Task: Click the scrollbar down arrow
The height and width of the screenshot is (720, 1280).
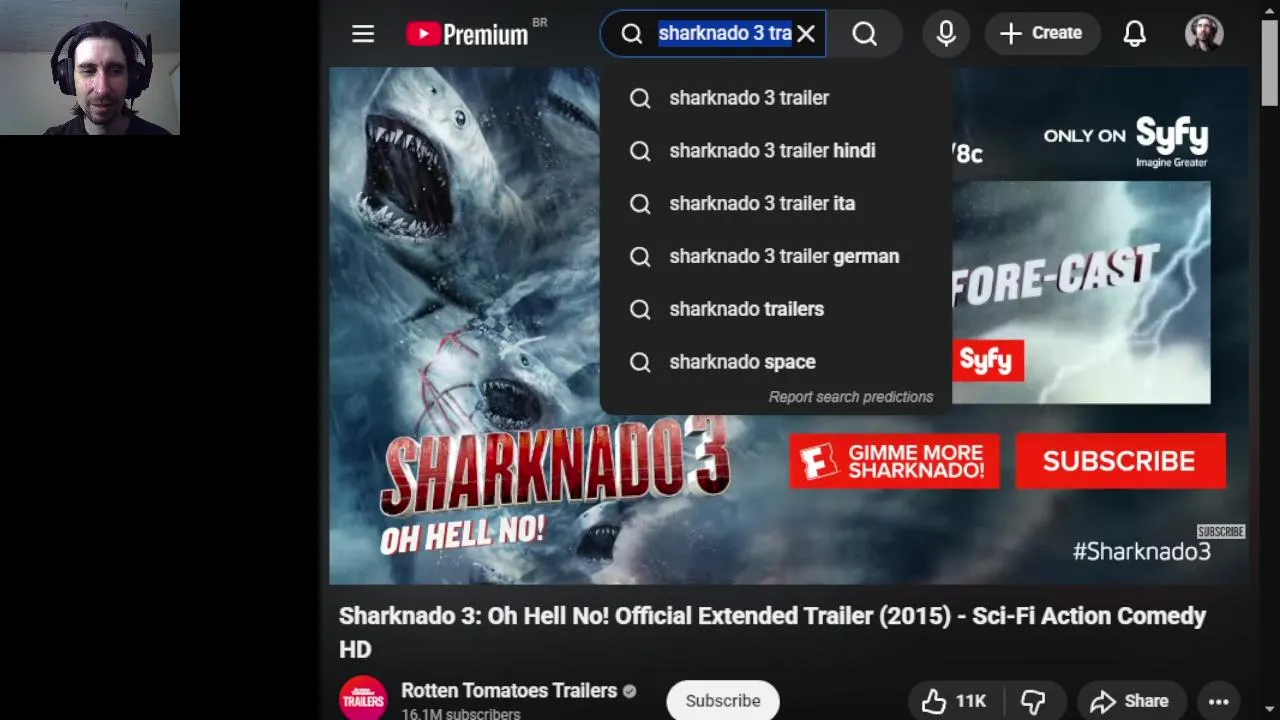Action: point(1270,709)
